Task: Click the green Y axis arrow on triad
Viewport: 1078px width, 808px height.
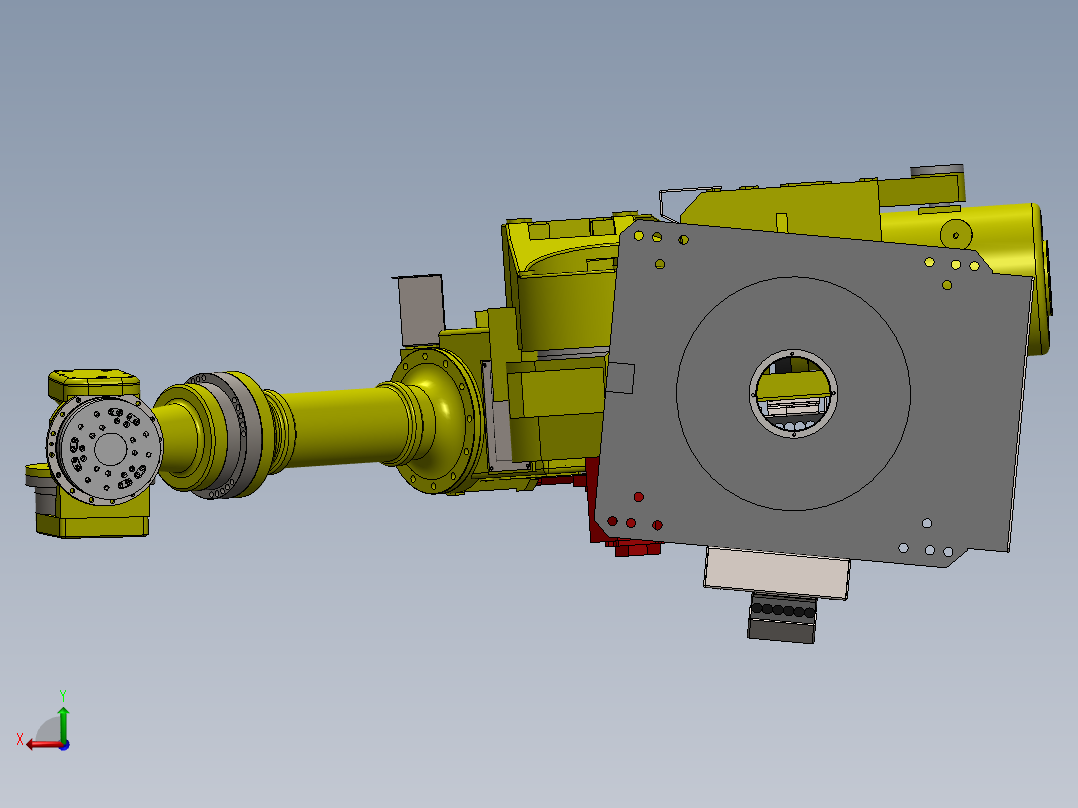Action: pyautogui.click(x=63, y=723)
